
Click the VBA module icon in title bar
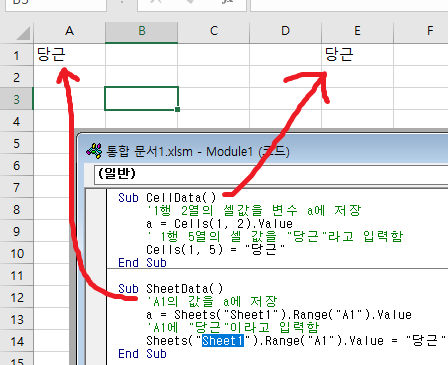tap(94, 151)
